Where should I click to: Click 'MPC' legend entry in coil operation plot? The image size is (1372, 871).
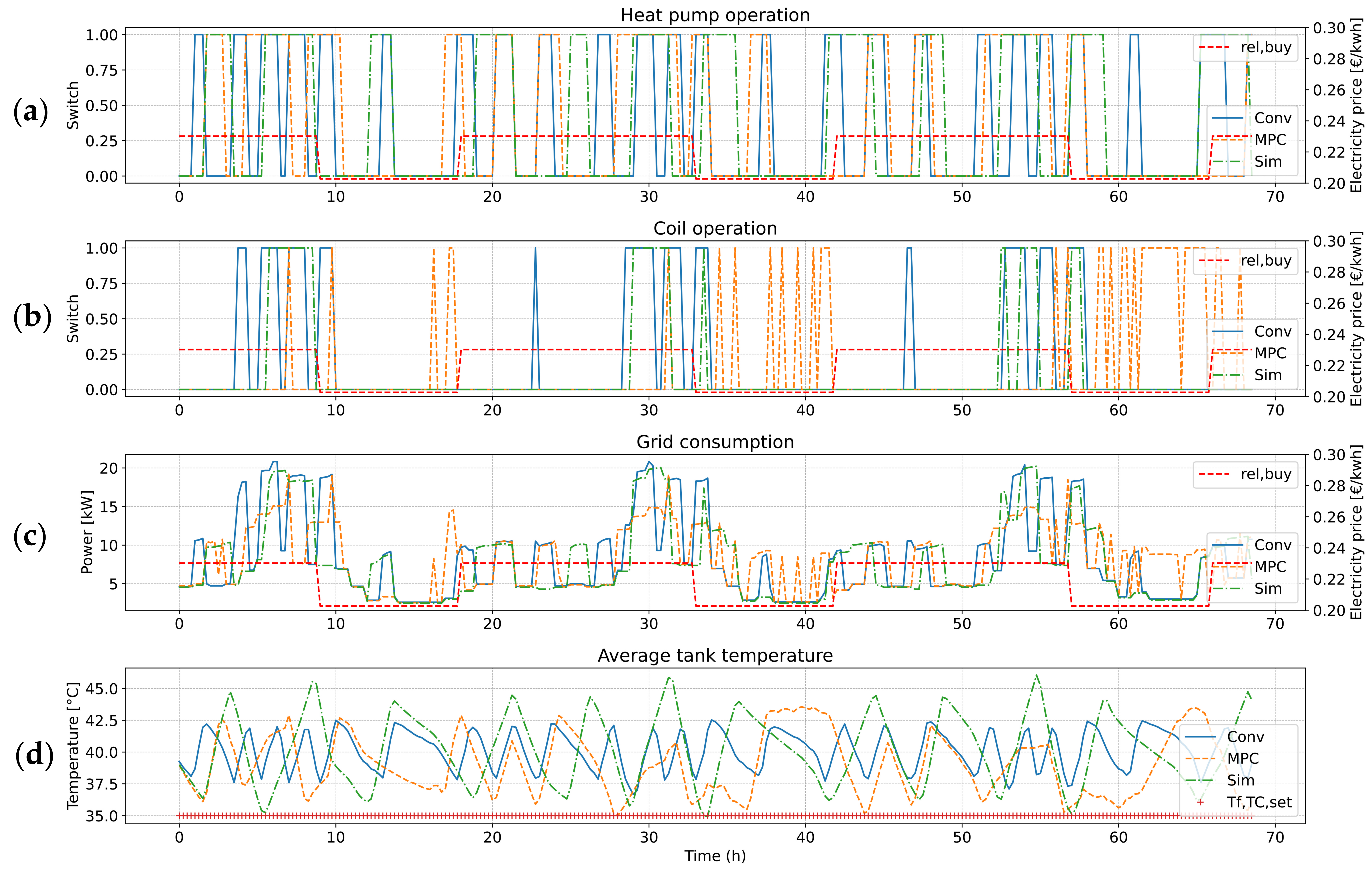click(x=1270, y=353)
